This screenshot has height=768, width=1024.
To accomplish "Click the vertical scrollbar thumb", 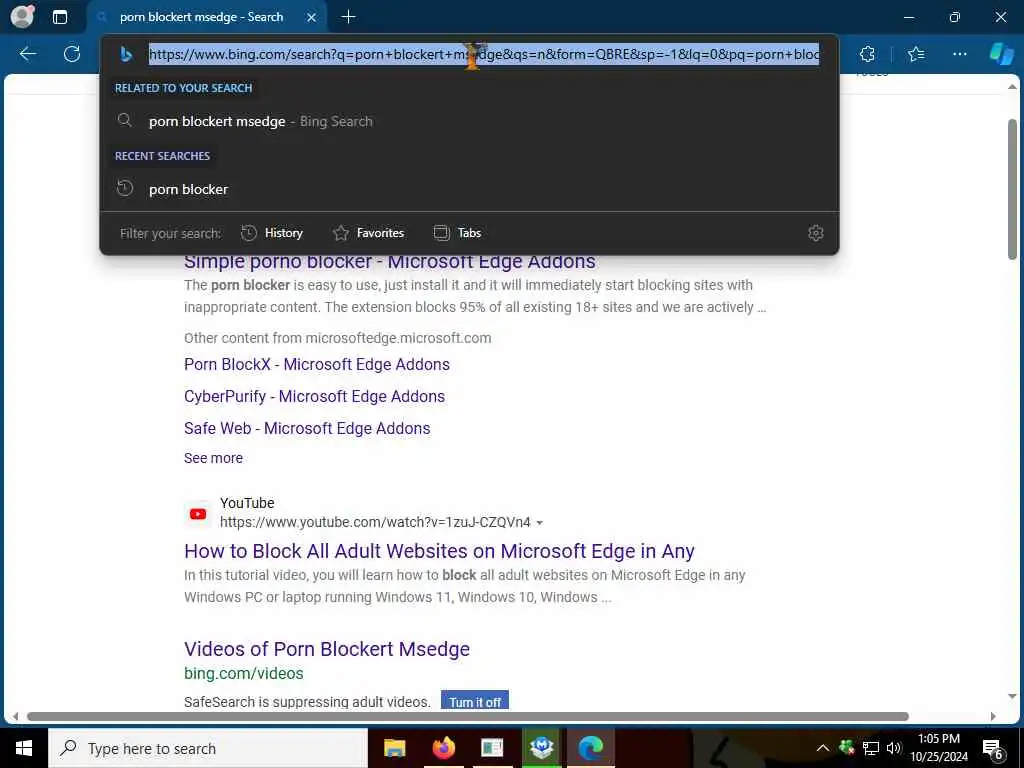I will tap(1012, 189).
